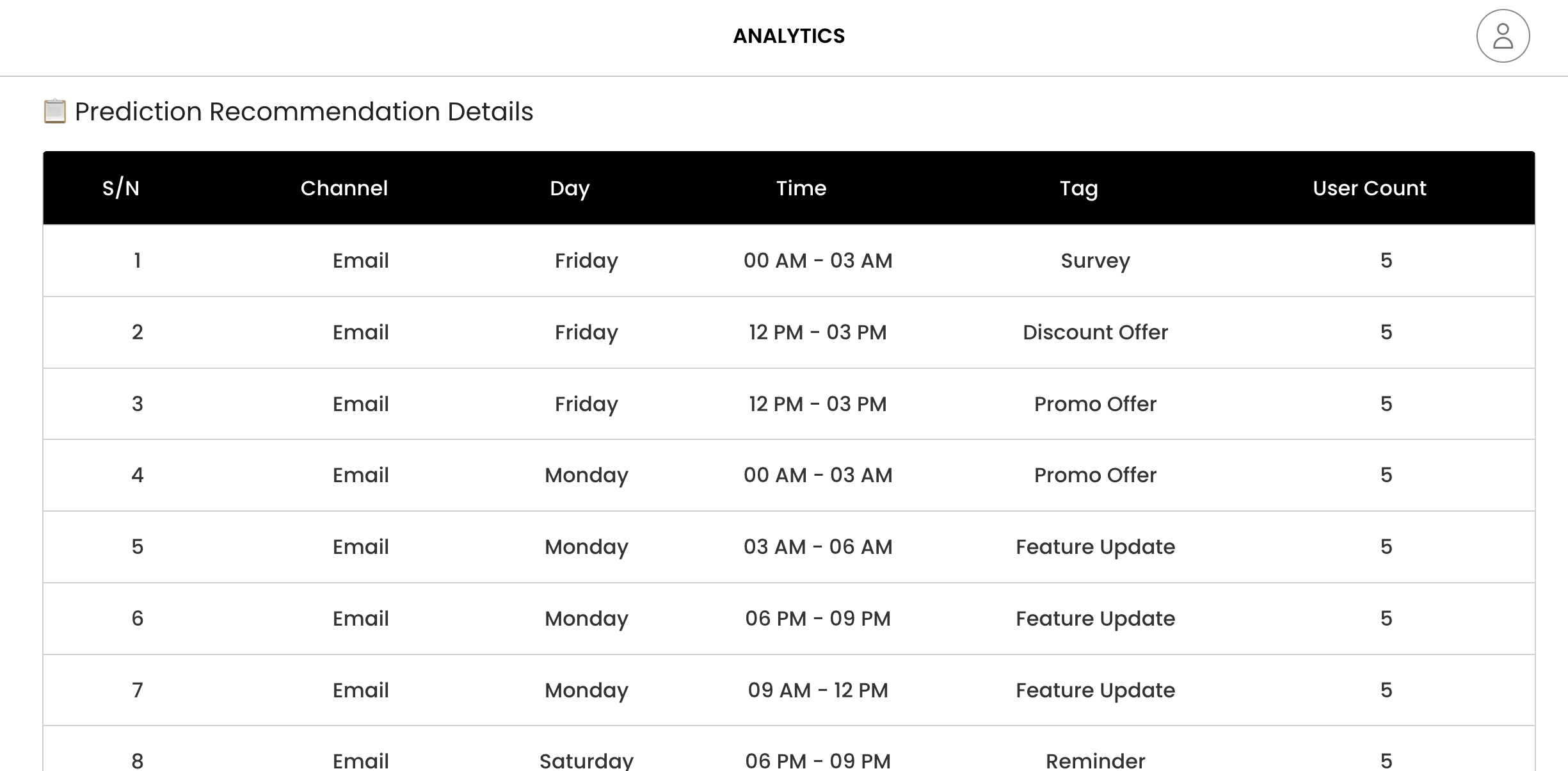Select row 6 serial number
Screen dimensions: 1568x771
coord(137,619)
